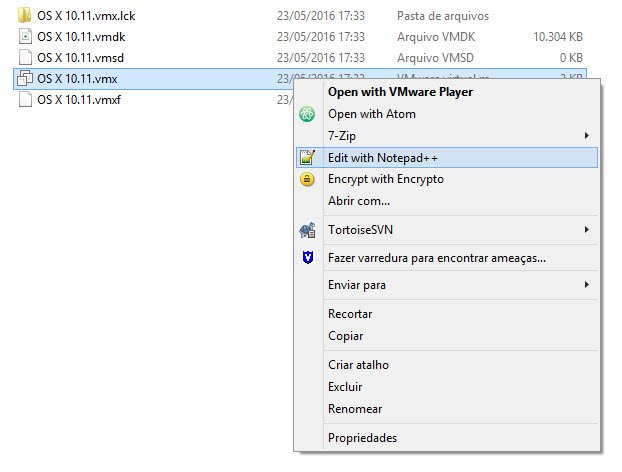Click the Notepad++ icon in context menu
The image size is (622, 472).
(307, 157)
